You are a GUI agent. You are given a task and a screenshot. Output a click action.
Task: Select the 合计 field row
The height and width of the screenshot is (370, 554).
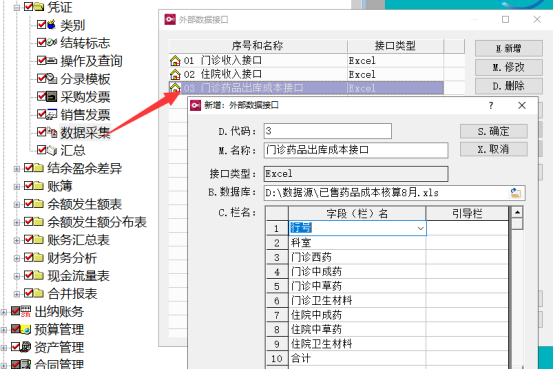[x=387, y=358]
